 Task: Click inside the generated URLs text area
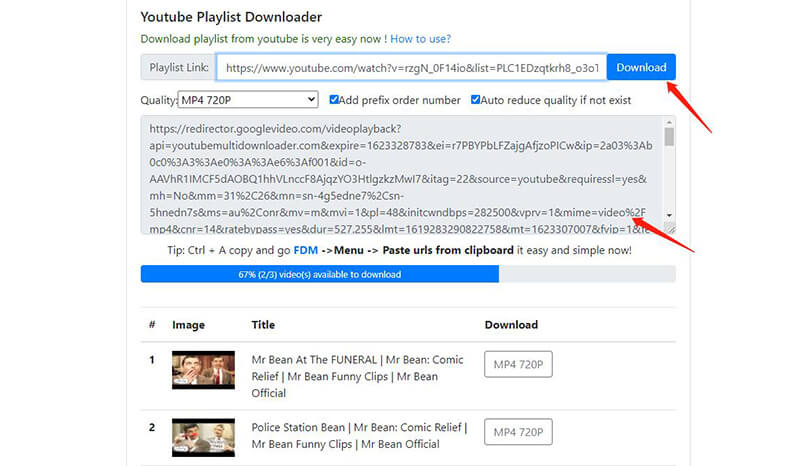(402, 175)
